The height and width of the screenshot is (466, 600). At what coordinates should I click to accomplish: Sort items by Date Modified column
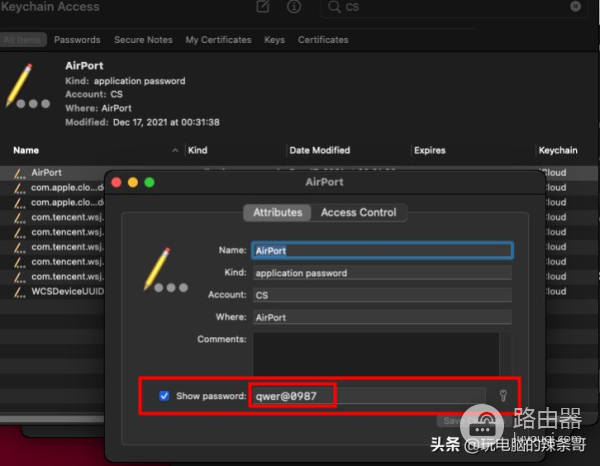[x=319, y=151]
